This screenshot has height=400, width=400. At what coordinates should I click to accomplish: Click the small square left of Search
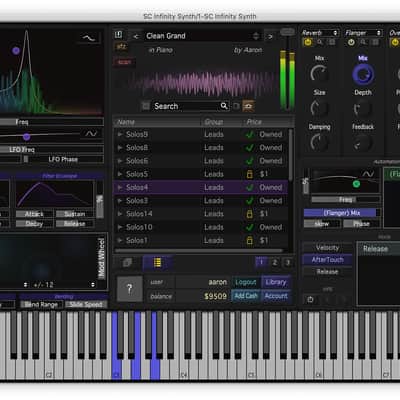146,106
